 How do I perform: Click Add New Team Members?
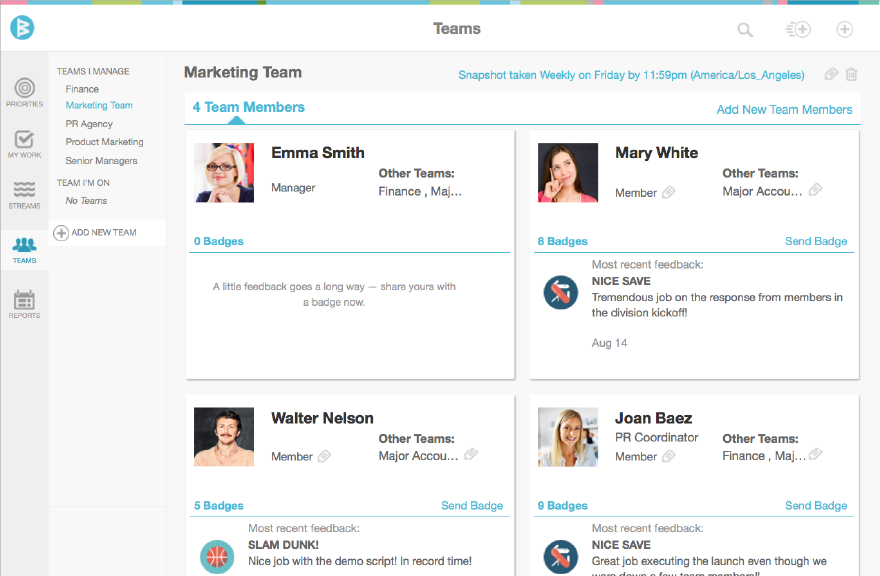click(x=784, y=109)
